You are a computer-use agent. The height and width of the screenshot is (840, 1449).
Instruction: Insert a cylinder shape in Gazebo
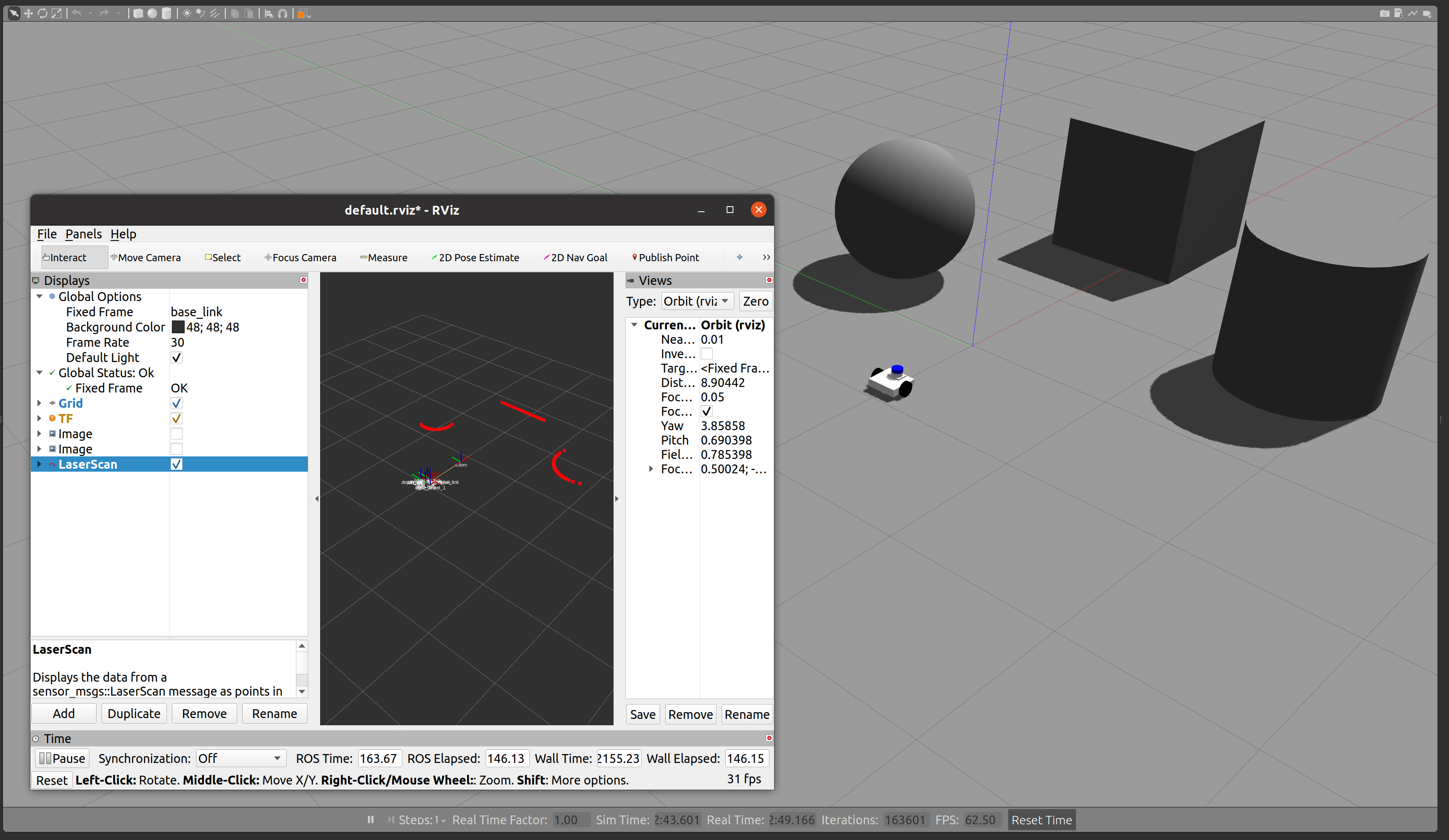pyautogui.click(x=166, y=13)
